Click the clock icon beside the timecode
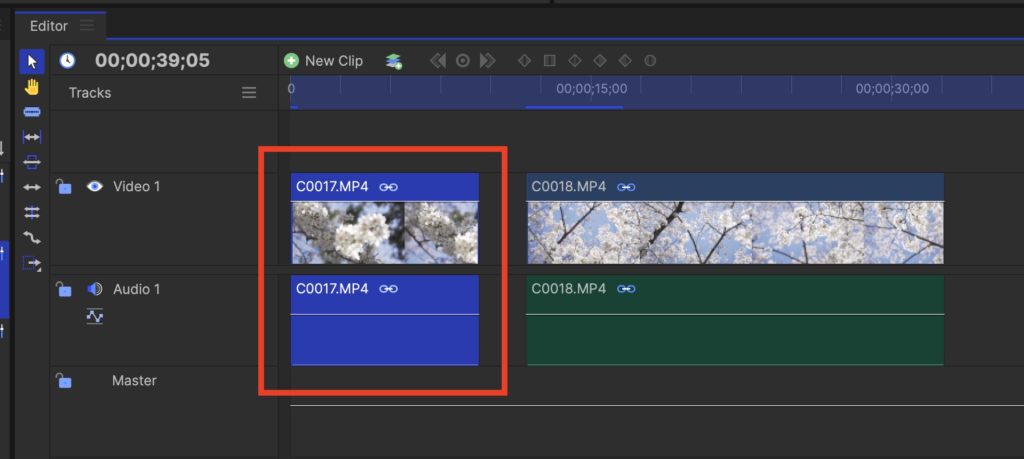The width and height of the screenshot is (1024, 459). (67, 61)
